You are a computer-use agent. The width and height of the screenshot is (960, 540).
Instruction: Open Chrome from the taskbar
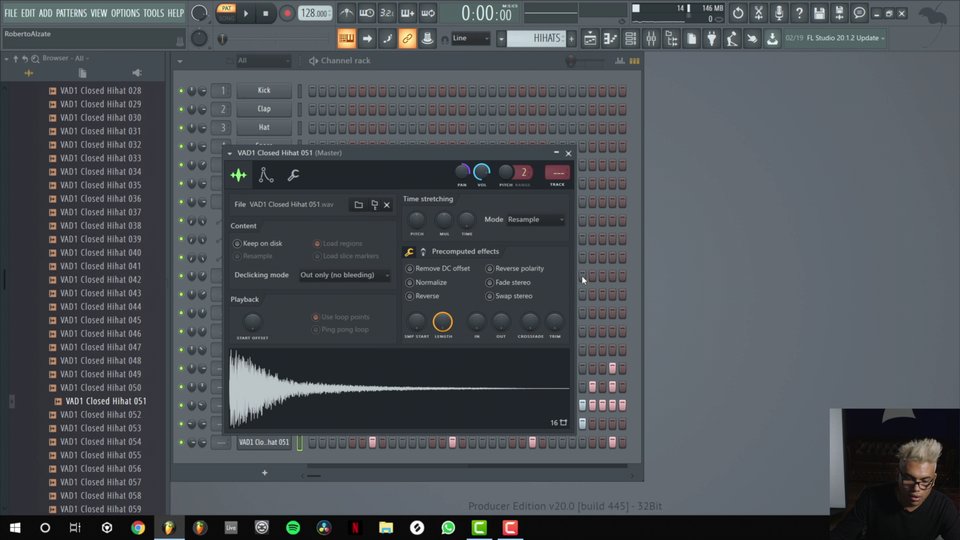click(x=138, y=528)
